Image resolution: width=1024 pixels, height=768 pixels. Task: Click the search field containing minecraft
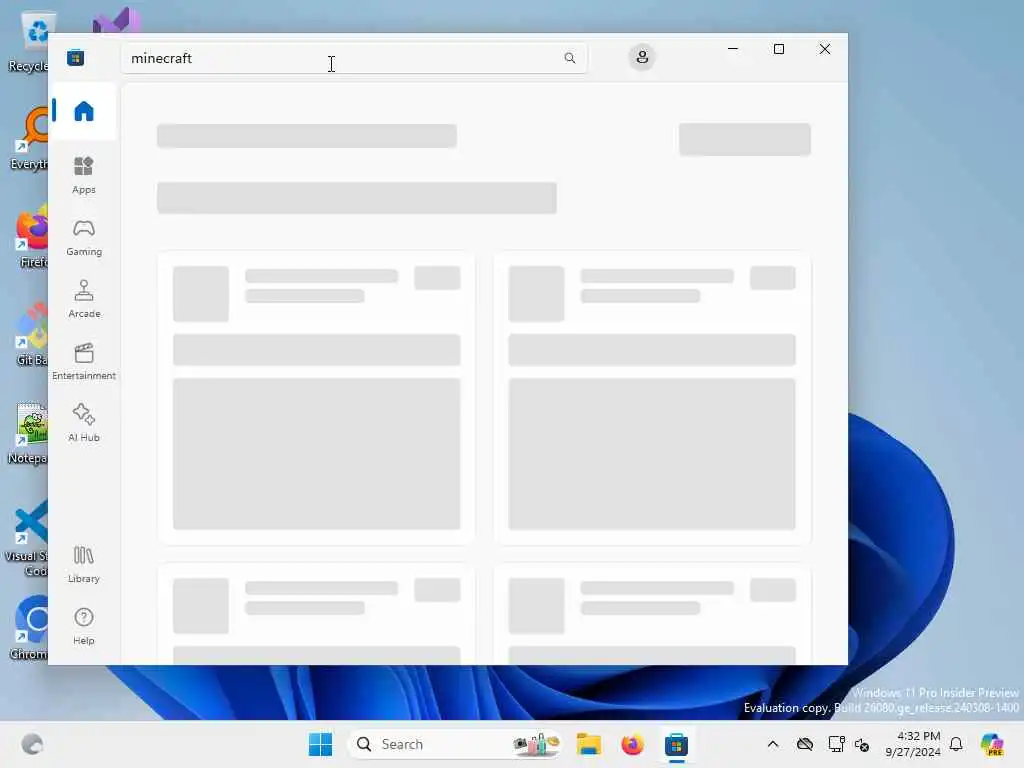[x=354, y=58]
